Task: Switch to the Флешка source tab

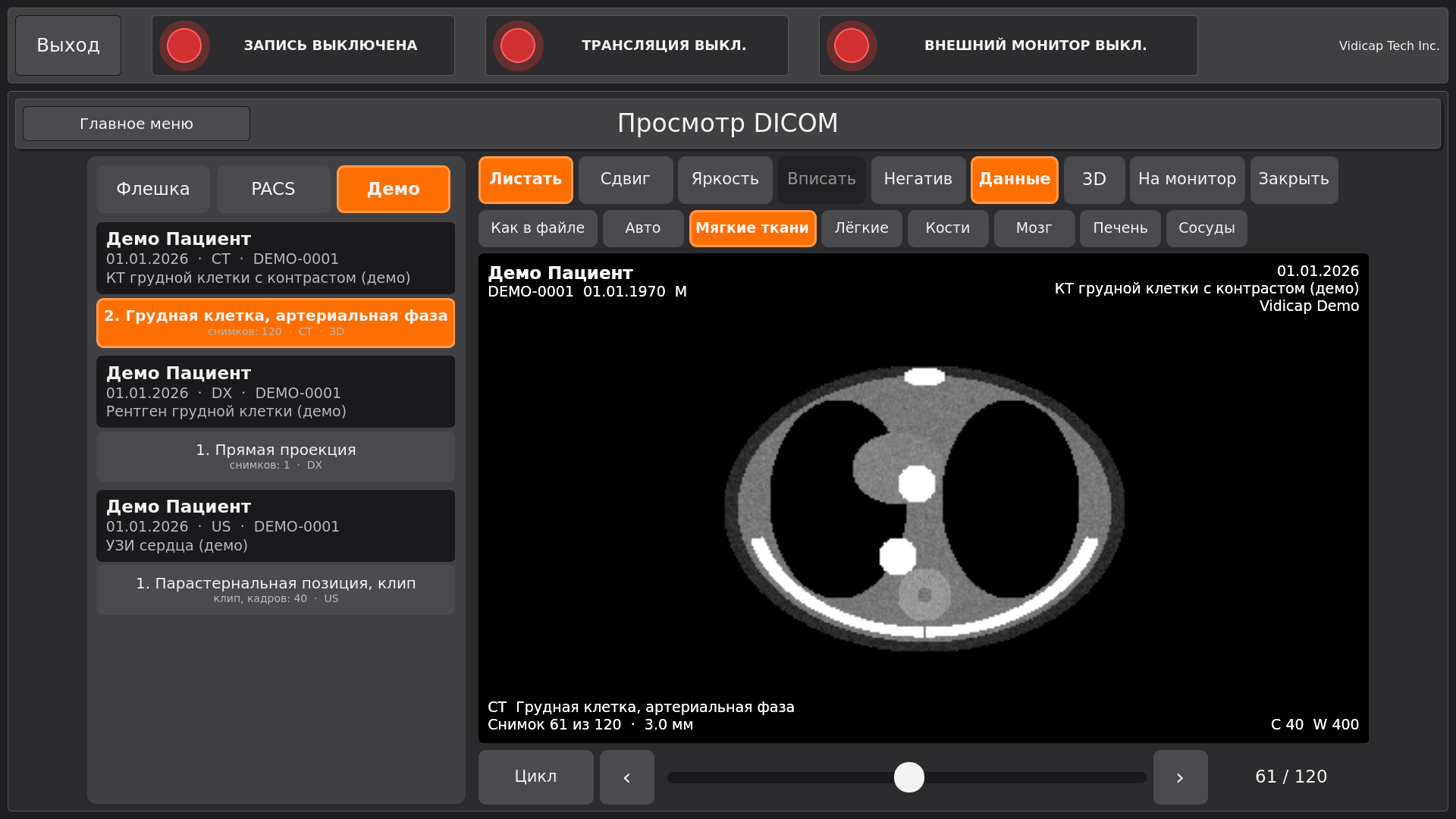Action: [x=153, y=189]
